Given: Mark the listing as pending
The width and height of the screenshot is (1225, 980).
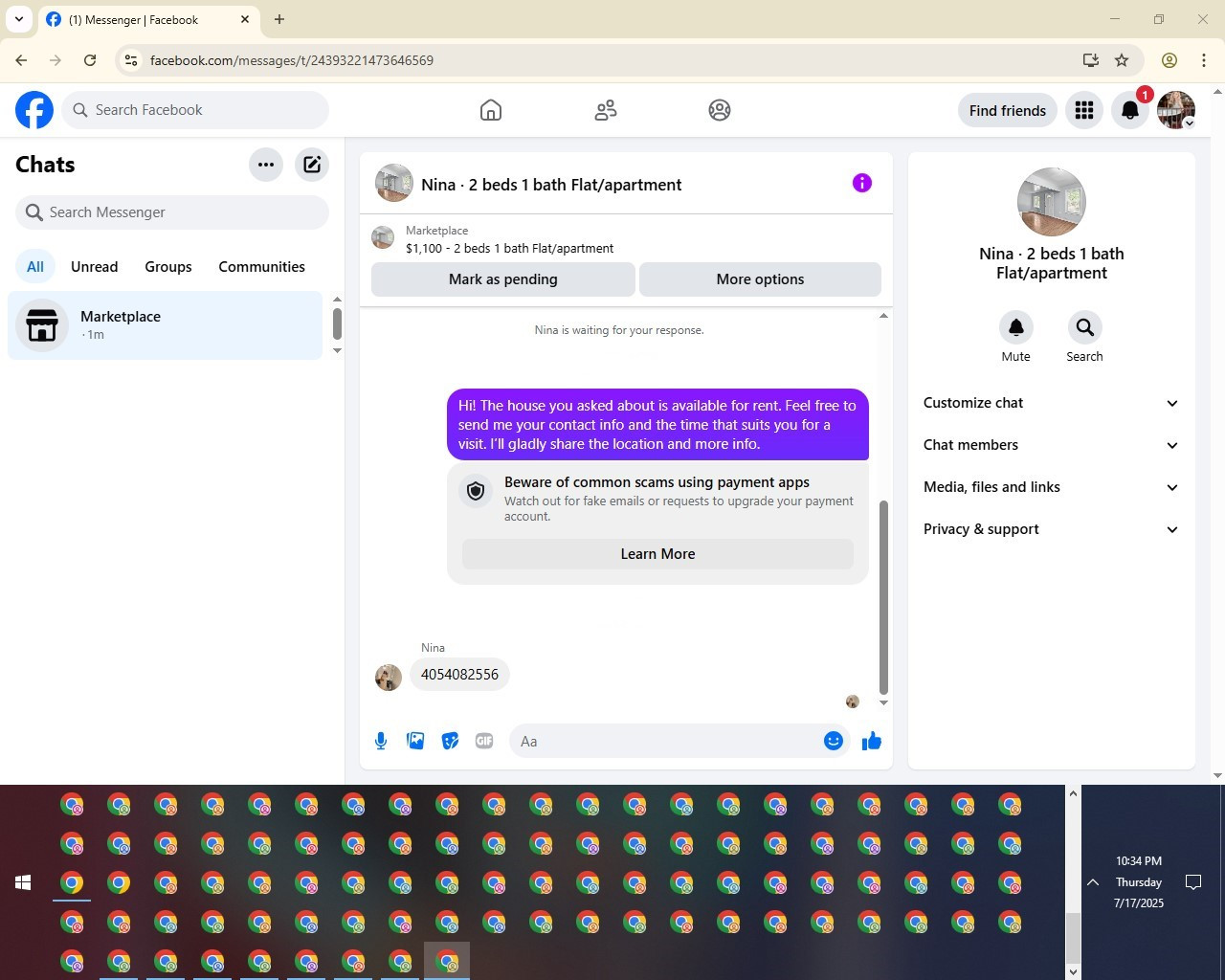Looking at the screenshot, I should coord(503,279).
